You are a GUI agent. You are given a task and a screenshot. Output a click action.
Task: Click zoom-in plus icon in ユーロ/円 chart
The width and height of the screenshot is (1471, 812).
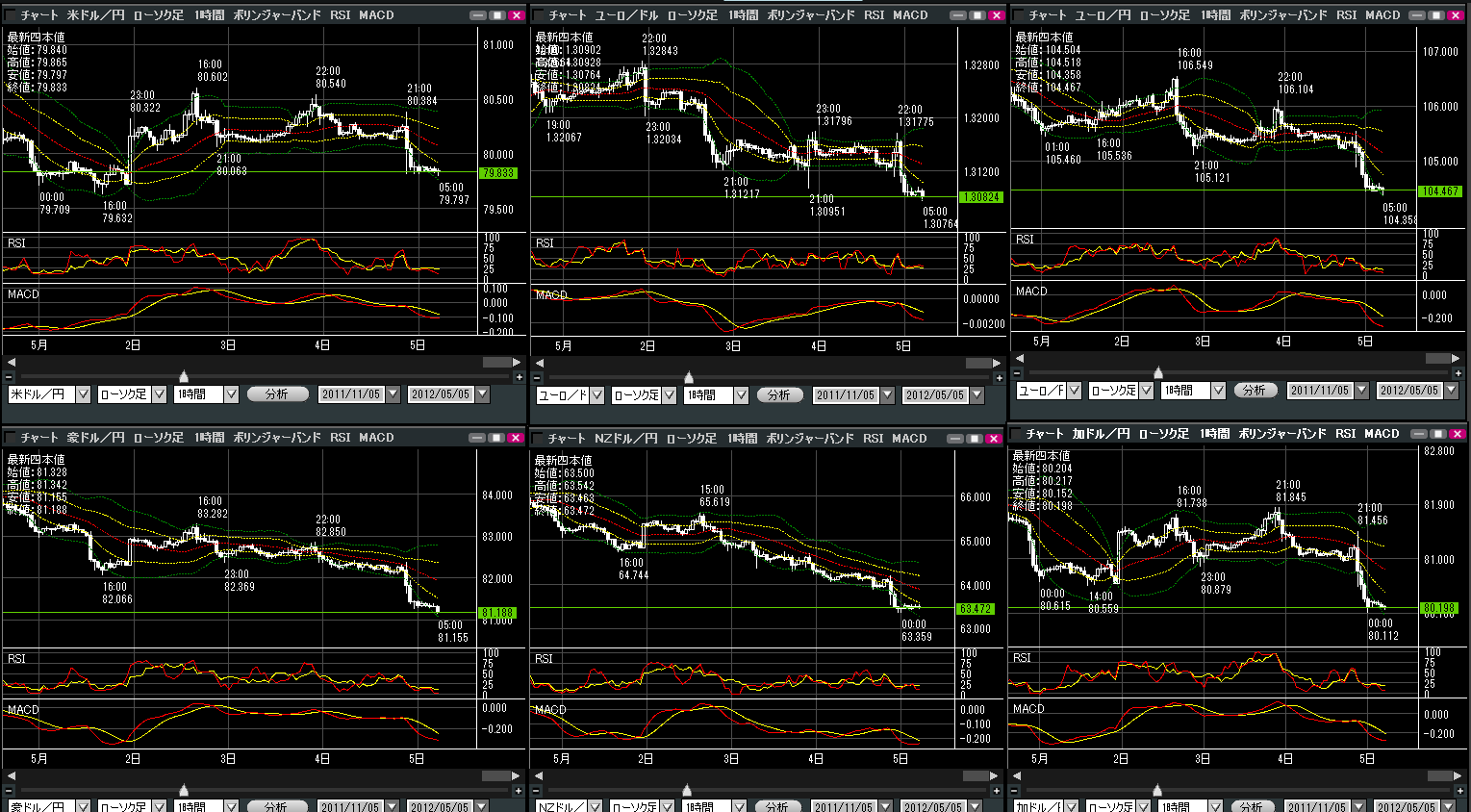[x=1458, y=373]
